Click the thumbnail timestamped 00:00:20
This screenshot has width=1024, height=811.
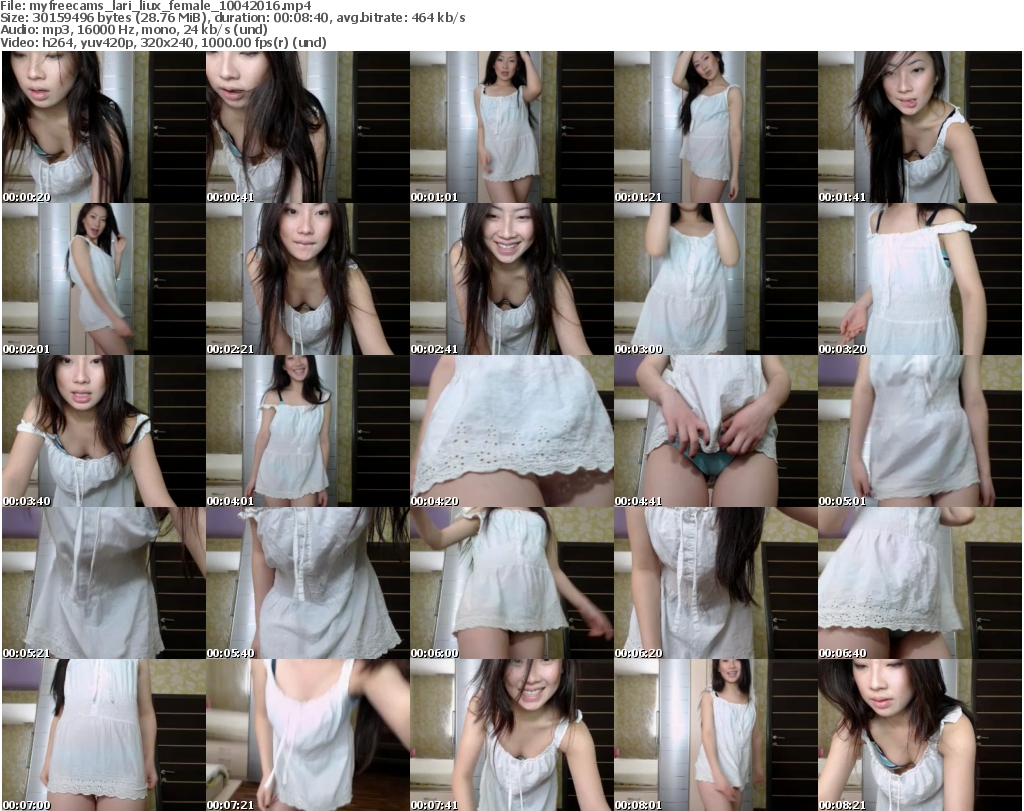pyautogui.click(x=103, y=127)
